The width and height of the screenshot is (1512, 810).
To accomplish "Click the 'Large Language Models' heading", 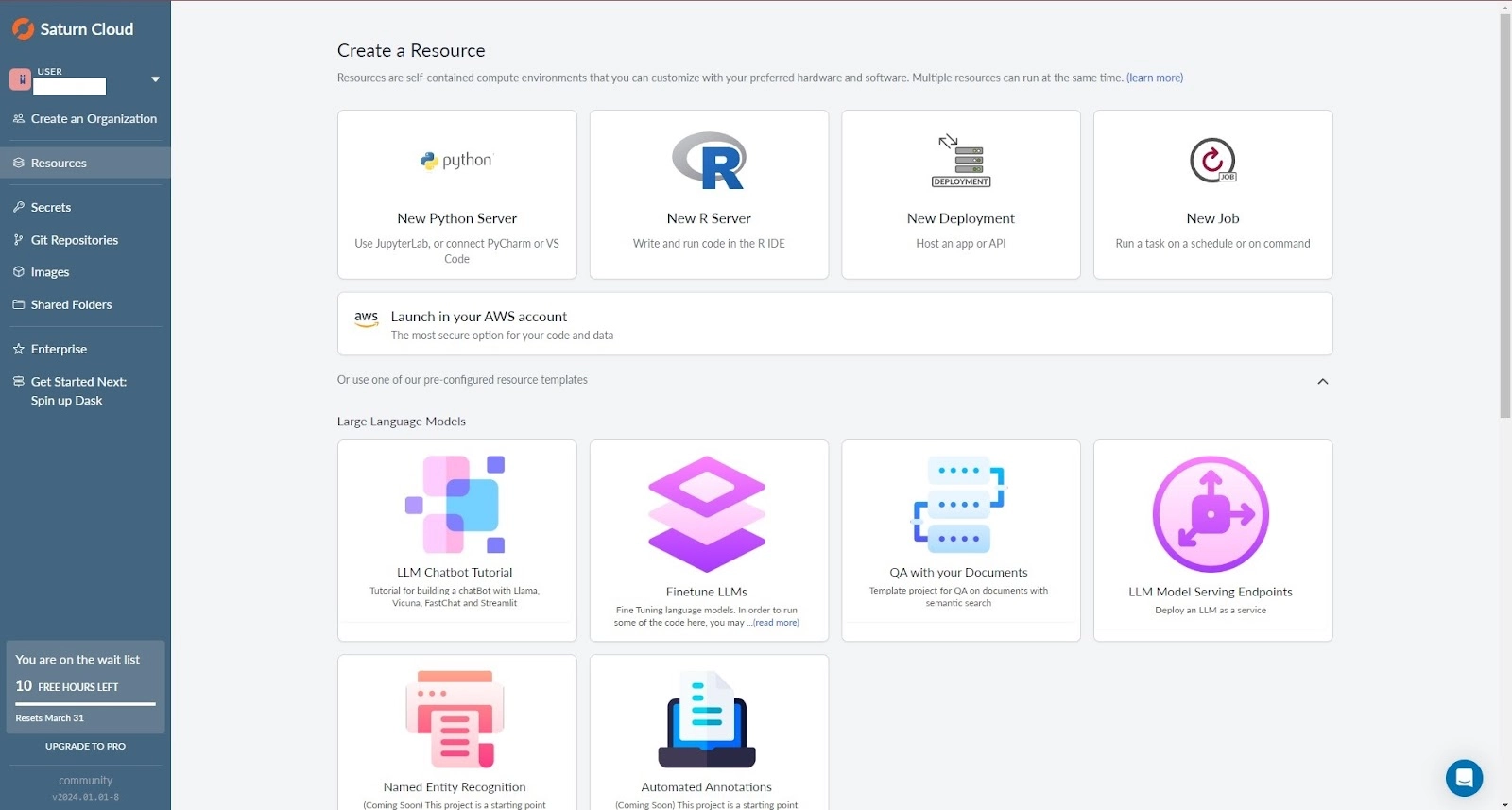I will tap(402, 422).
